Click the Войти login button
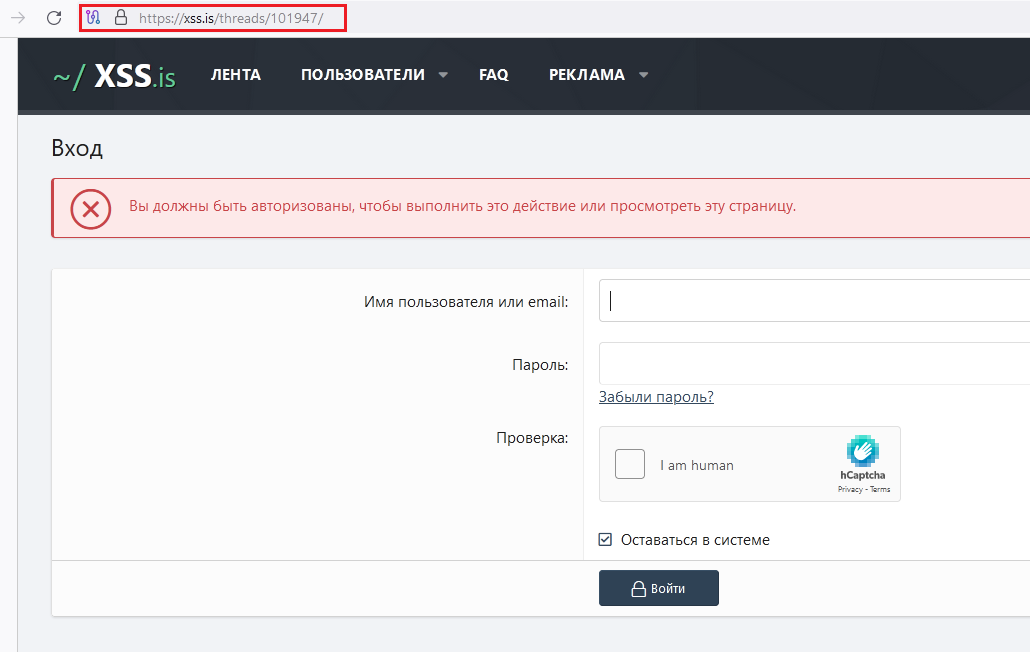Screen dimensions: 1030x652 tap(659, 588)
